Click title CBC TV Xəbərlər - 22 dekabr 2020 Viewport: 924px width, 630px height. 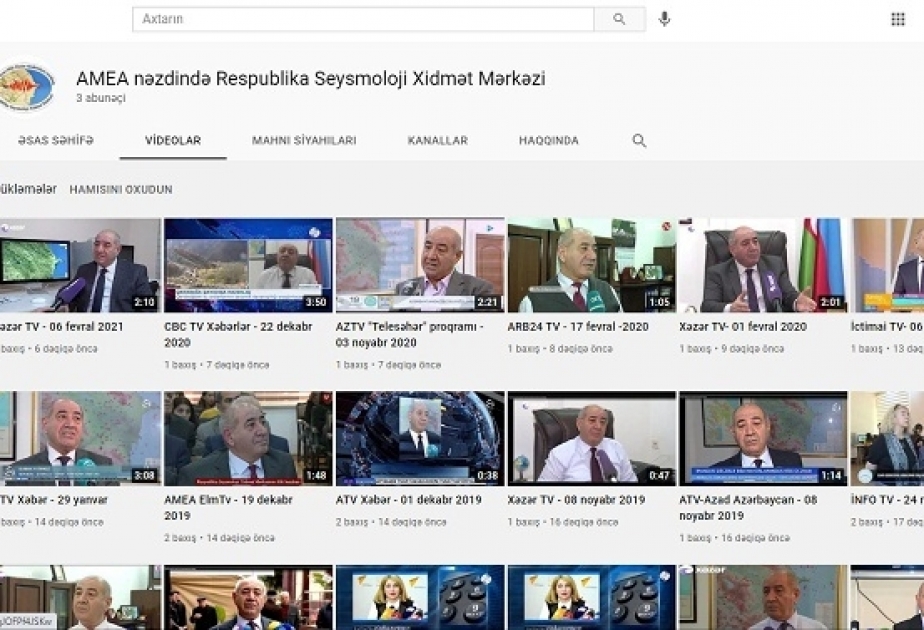tap(238, 334)
